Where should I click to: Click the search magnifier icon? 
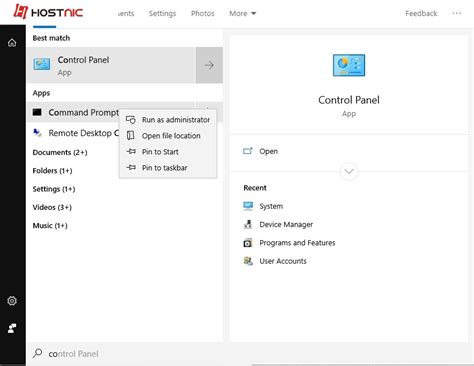point(37,353)
